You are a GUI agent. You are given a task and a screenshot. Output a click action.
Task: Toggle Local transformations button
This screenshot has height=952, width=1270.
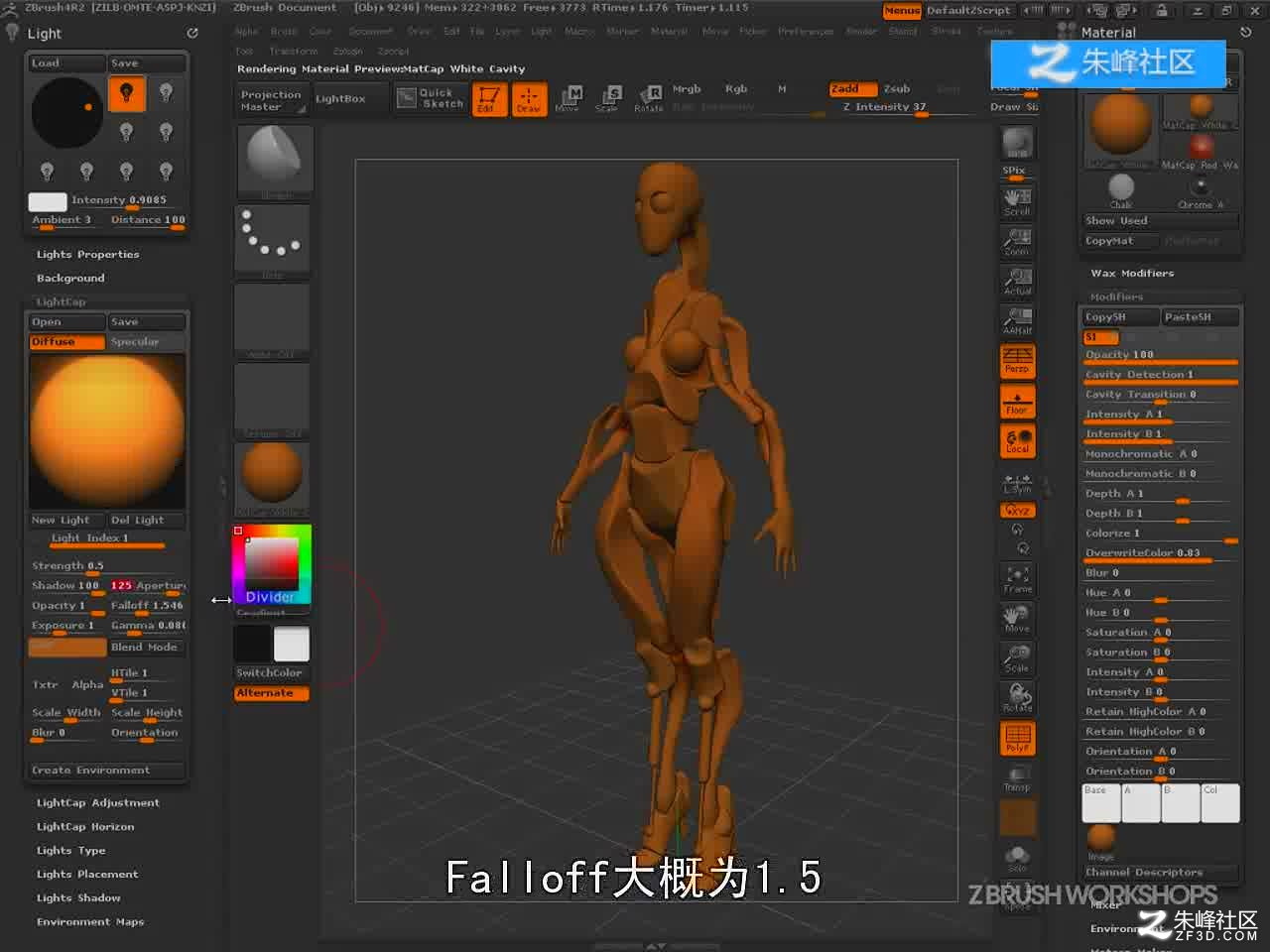click(x=1017, y=441)
